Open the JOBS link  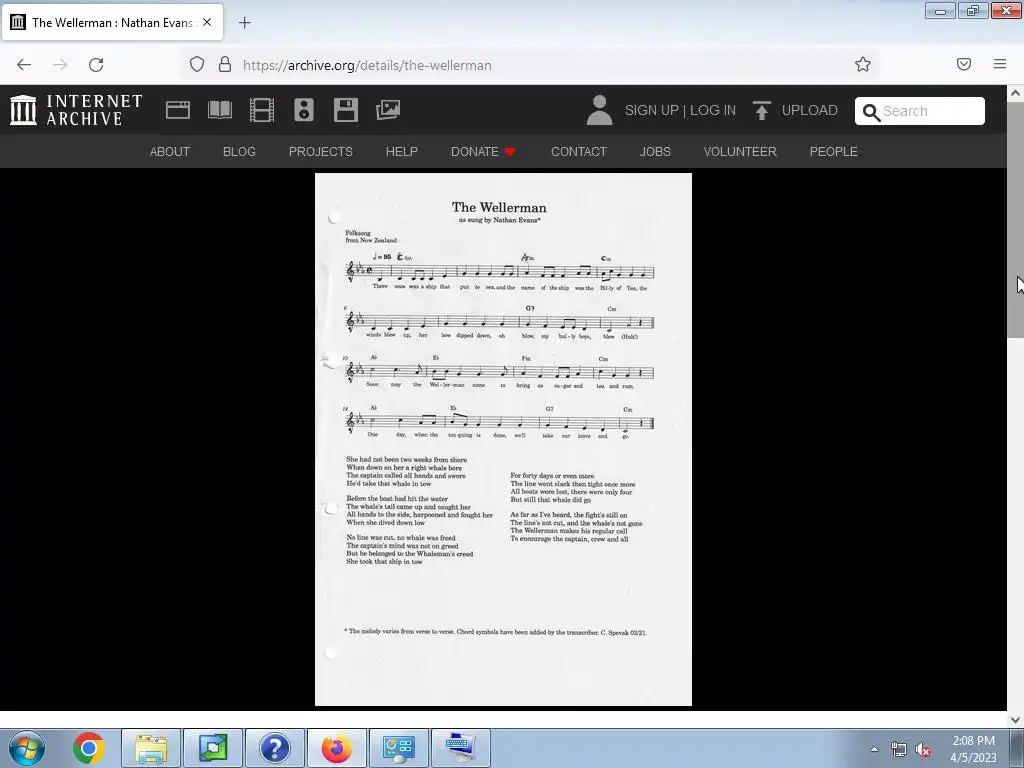[655, 152]
